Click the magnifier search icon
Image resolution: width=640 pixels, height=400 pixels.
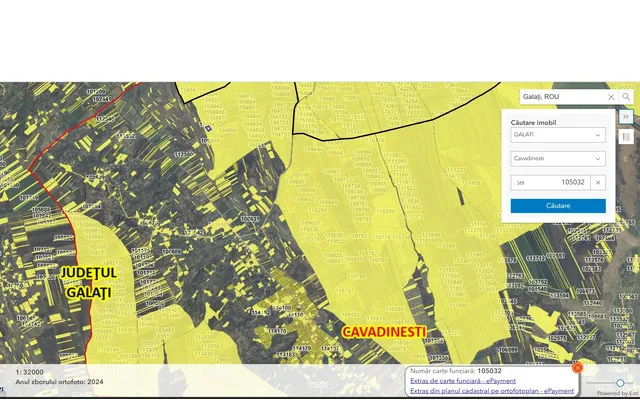click(x=626, y=97)
